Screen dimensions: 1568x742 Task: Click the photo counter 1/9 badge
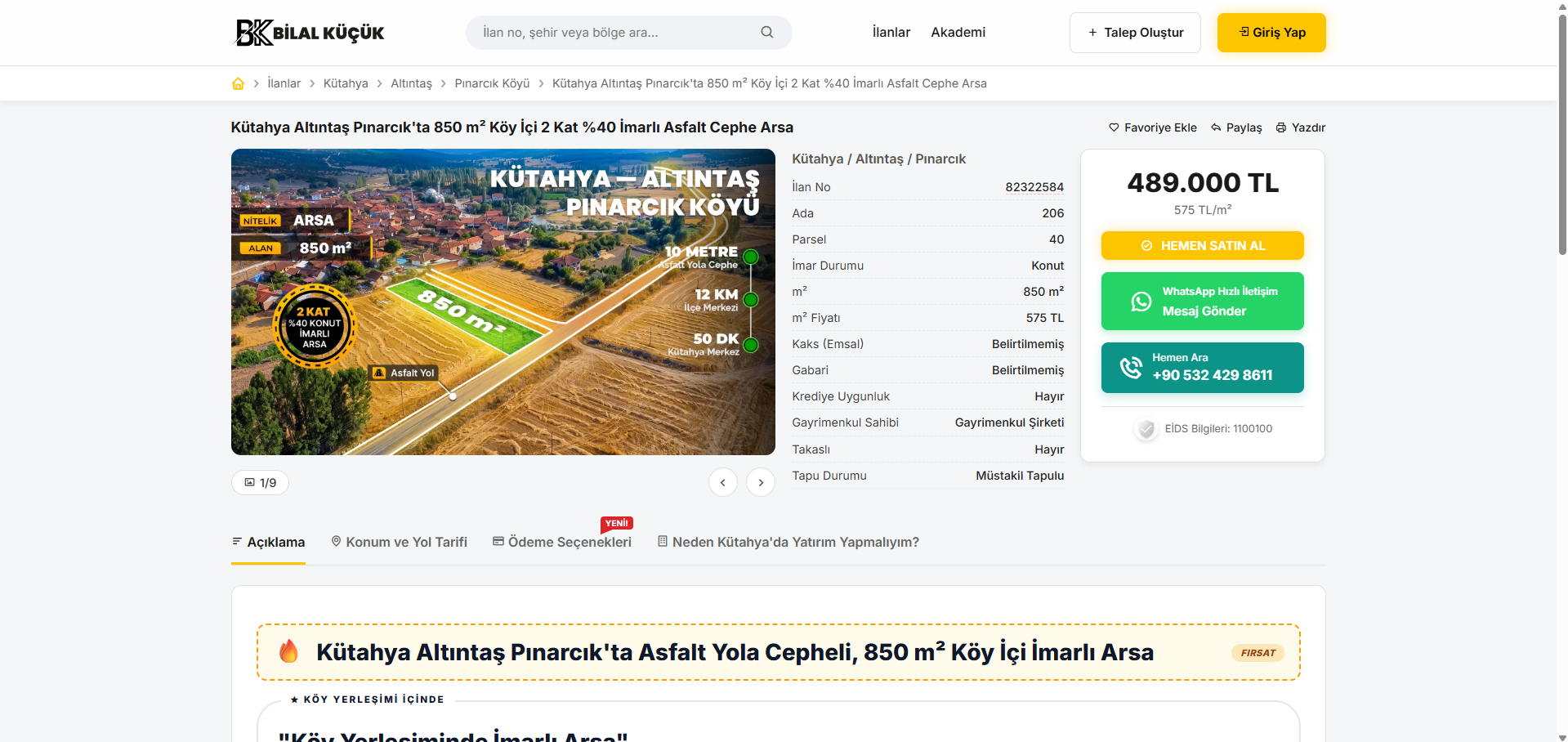pyautogui.click(x=260, y=483)
